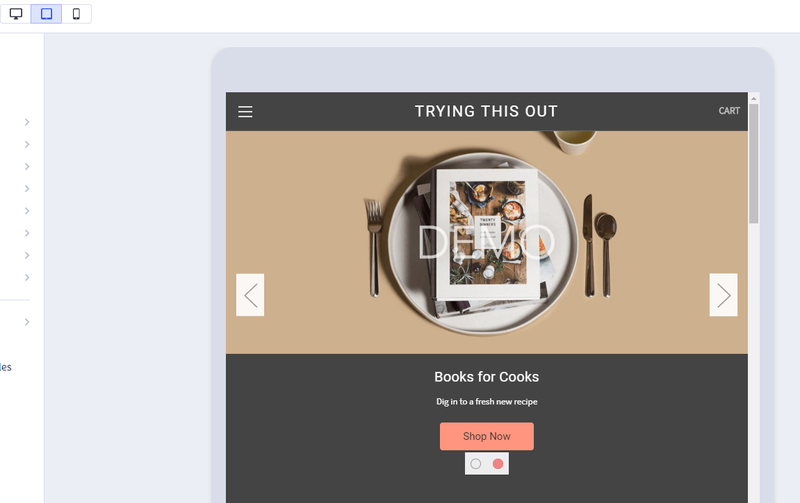Advance to next carousel slide arrow
Image resolution: width=800 pixels, height=503 pixels.
[723, 295]
